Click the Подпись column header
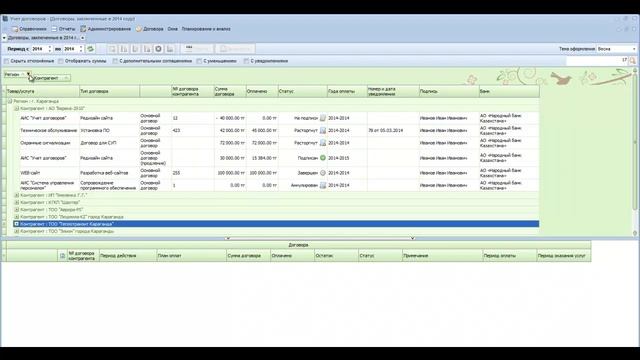640x360 pixels. coord(449,91)
